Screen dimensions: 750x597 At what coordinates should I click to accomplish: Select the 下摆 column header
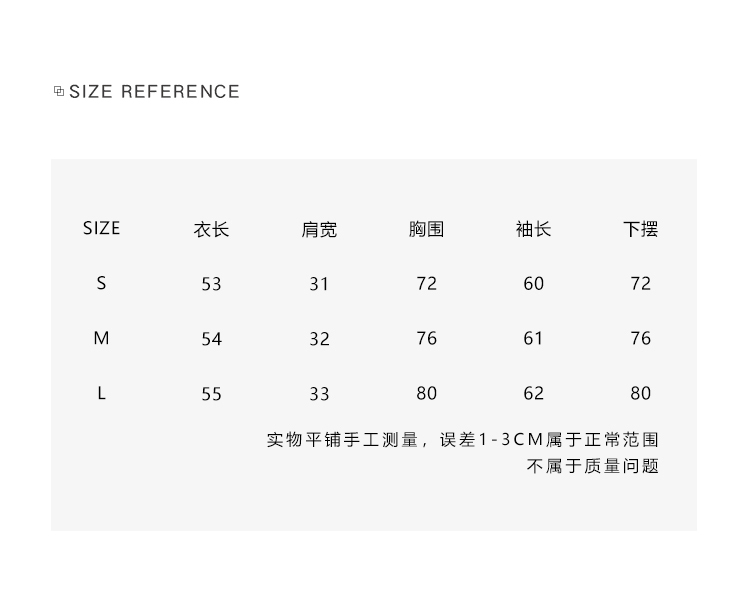(640, 229)
